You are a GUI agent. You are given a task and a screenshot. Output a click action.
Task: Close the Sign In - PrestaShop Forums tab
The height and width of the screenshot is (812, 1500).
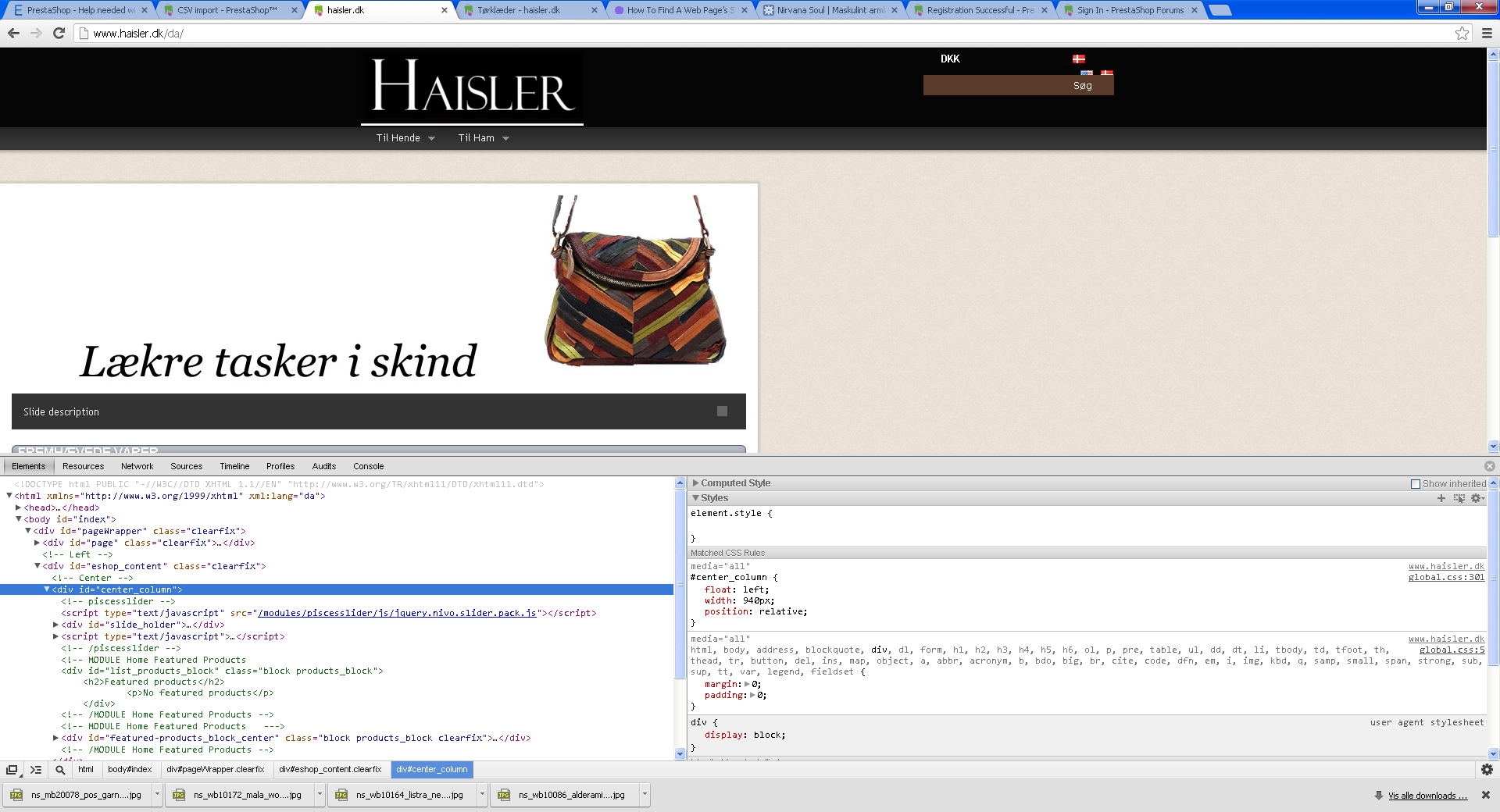1195,10
